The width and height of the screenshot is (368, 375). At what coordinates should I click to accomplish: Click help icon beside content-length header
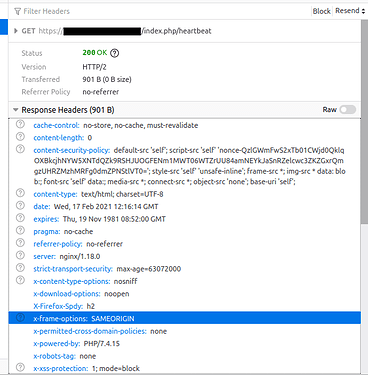[20, 137]
